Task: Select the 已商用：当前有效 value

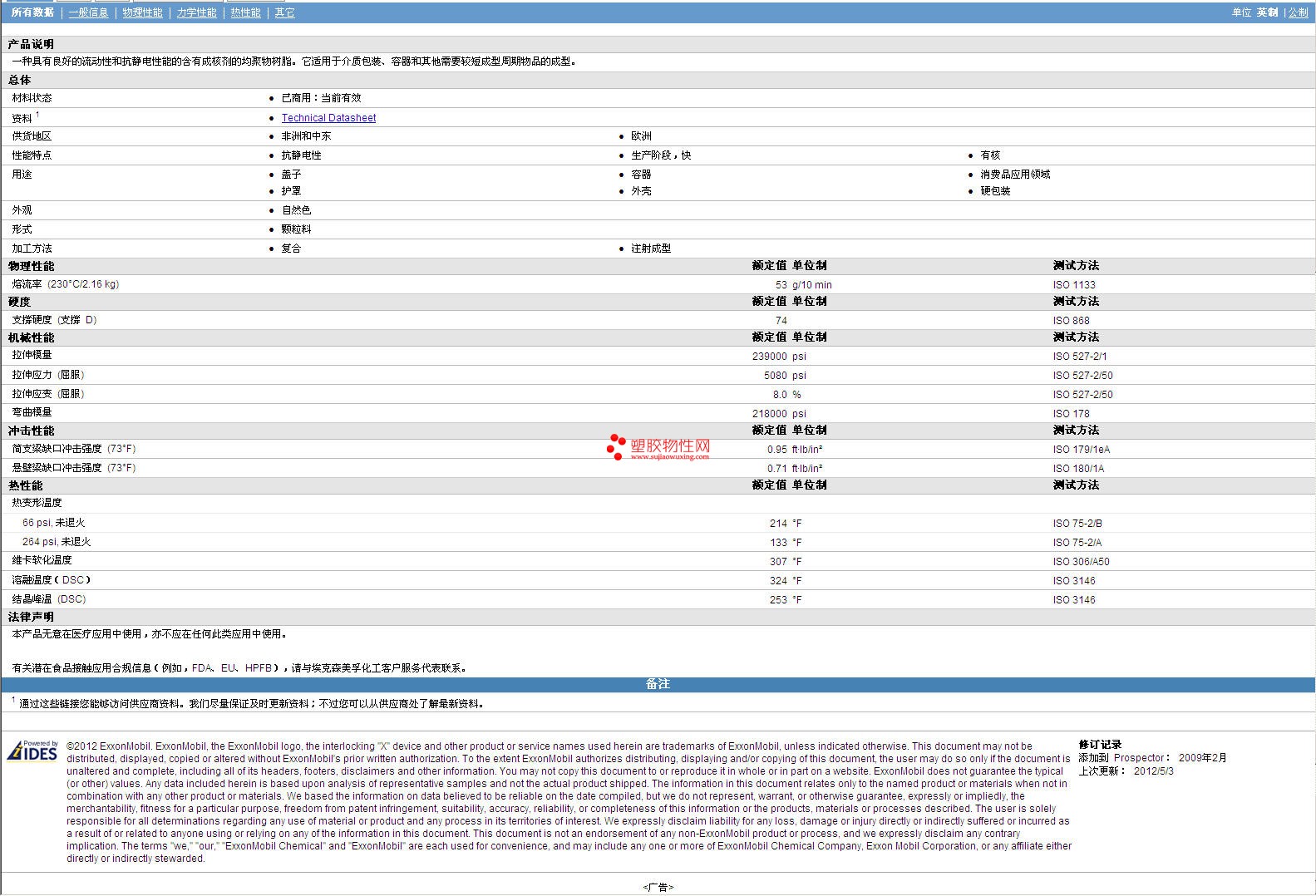Action: (321, 98)
